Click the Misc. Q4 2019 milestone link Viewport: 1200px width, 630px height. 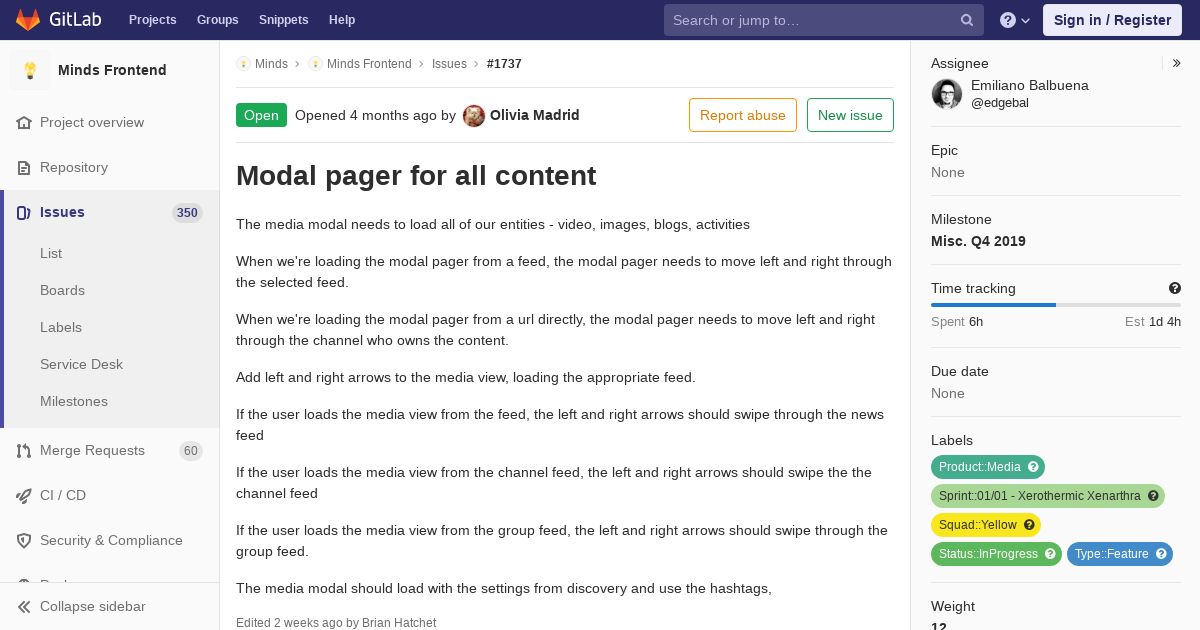978,242
